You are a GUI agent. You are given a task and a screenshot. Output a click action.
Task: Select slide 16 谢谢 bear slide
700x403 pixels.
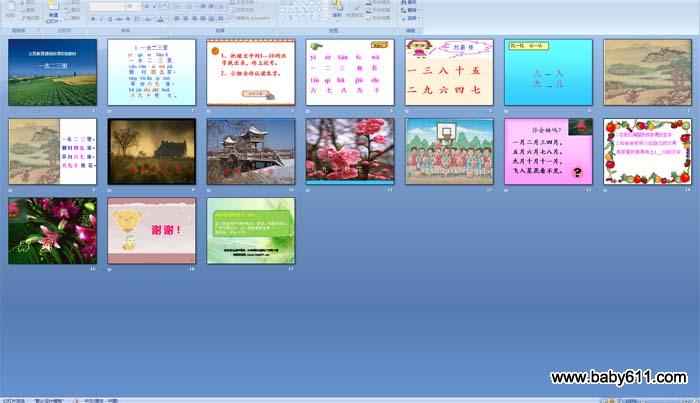(x=152, y=231)
